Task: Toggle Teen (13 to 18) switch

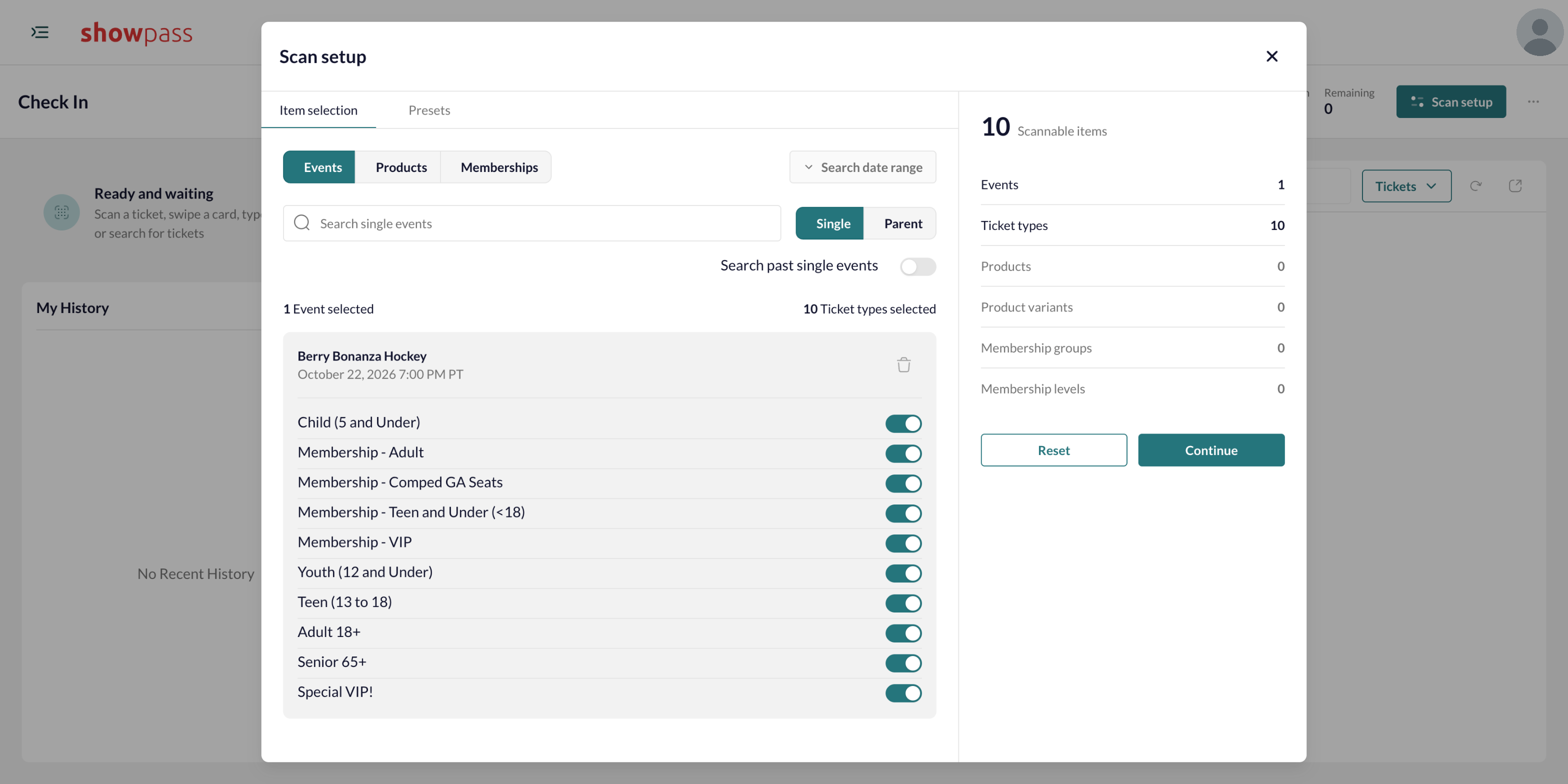Action: [x=903, y=602]
